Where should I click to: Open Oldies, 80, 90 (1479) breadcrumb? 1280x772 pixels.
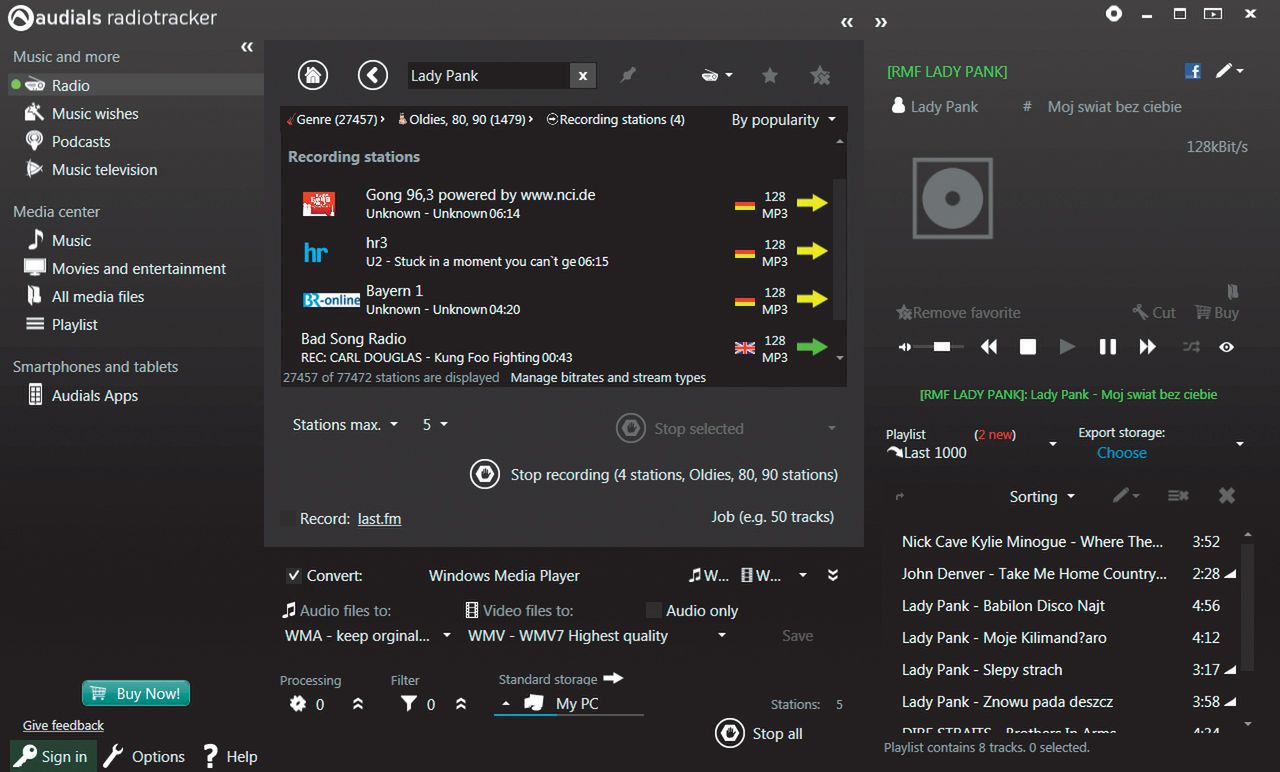(466, 119)
